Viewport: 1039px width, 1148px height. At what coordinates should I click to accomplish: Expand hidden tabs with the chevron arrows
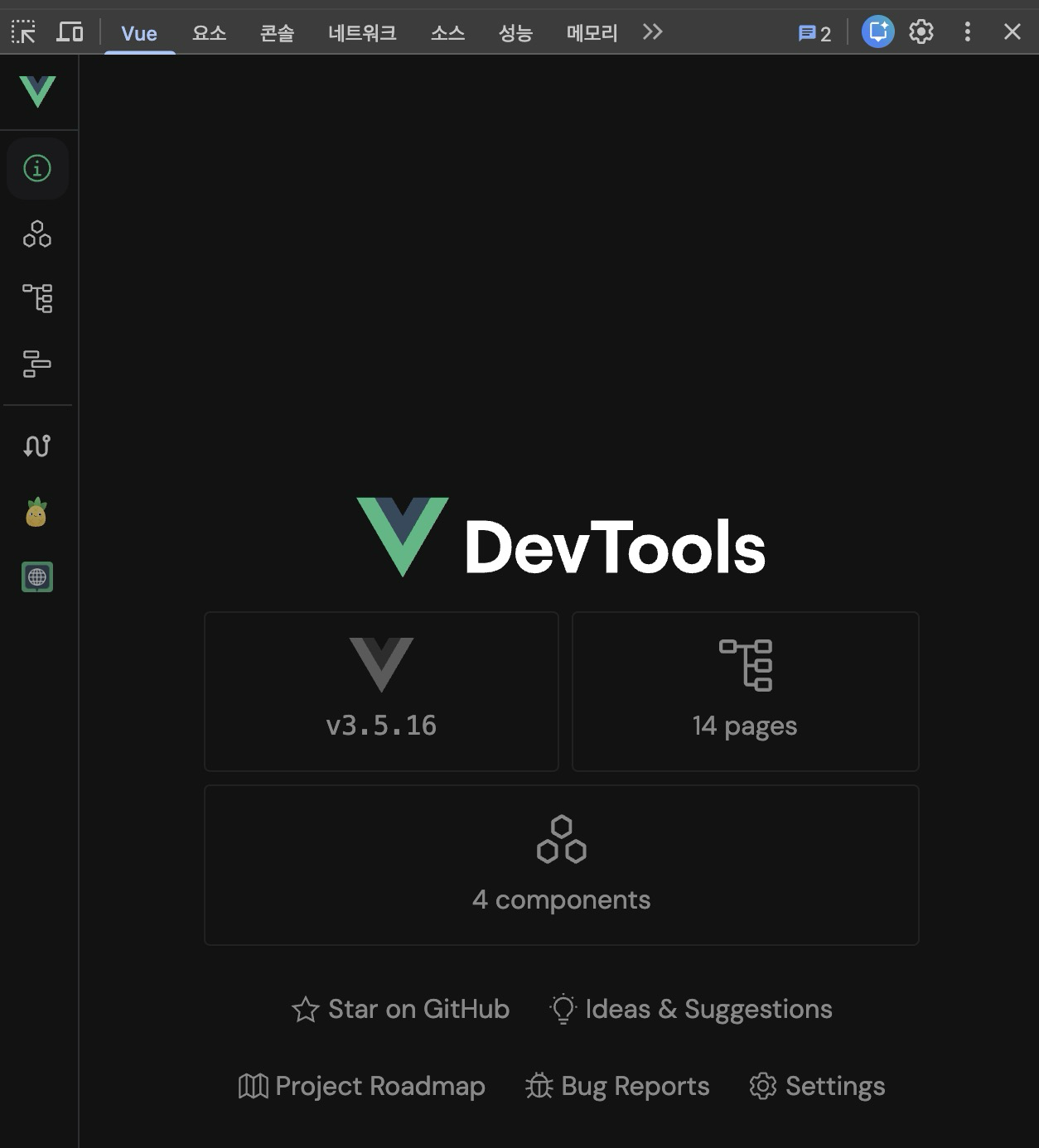tap(652, 32)
